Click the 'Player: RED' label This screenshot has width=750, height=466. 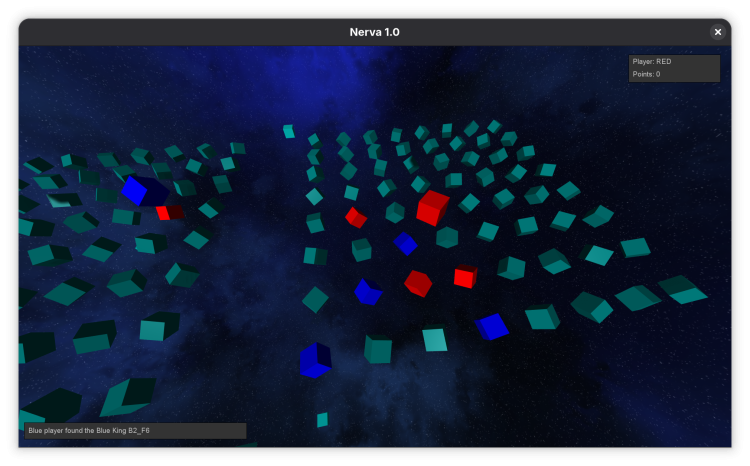[651, 61]
